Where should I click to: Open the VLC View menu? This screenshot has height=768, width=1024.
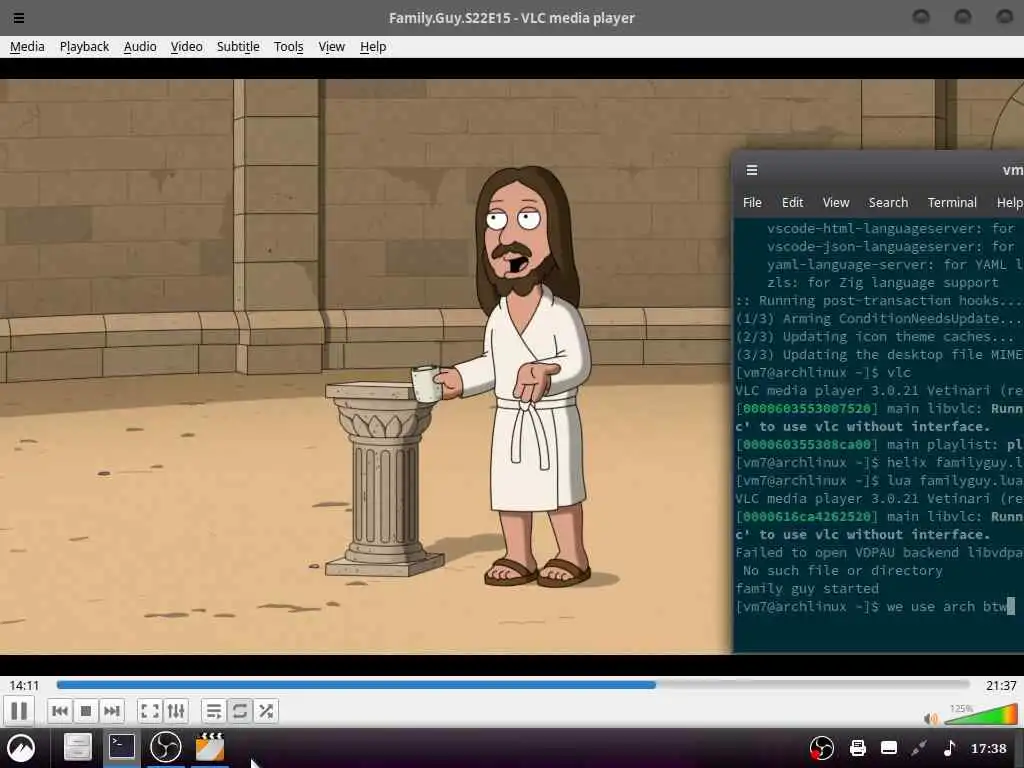coord(331,46)
